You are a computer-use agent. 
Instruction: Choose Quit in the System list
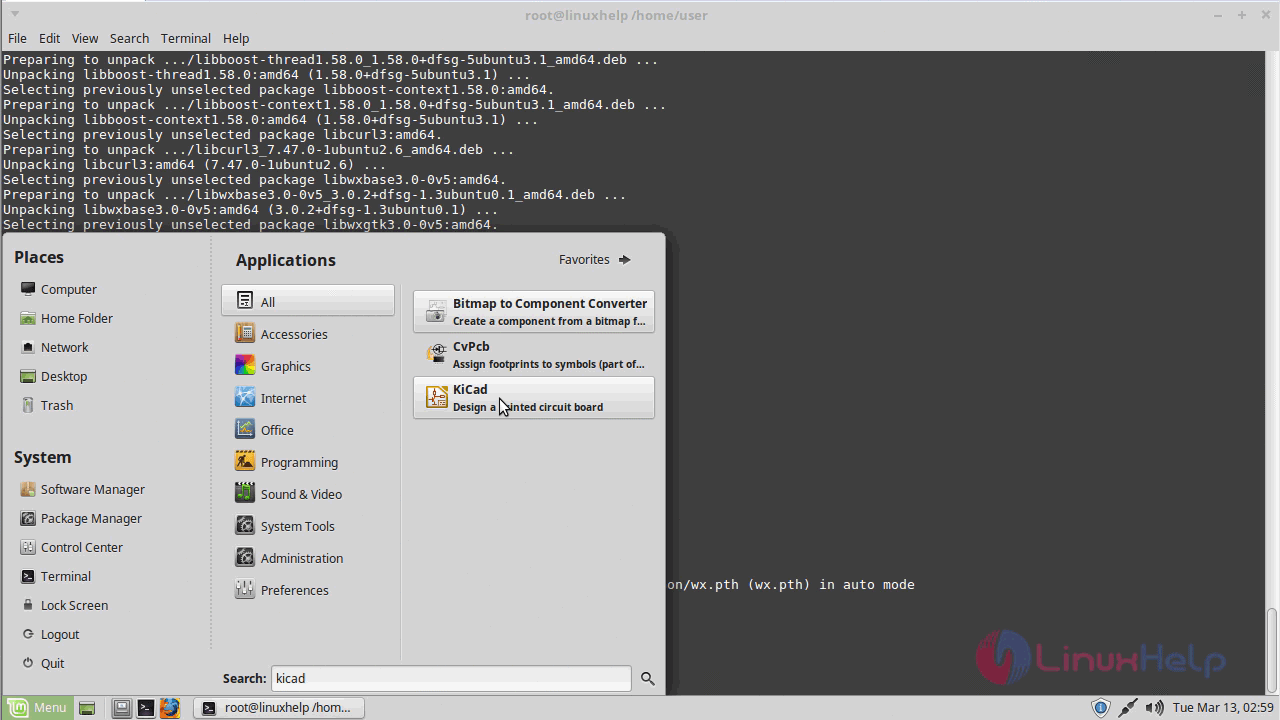[x=42, y=663]
